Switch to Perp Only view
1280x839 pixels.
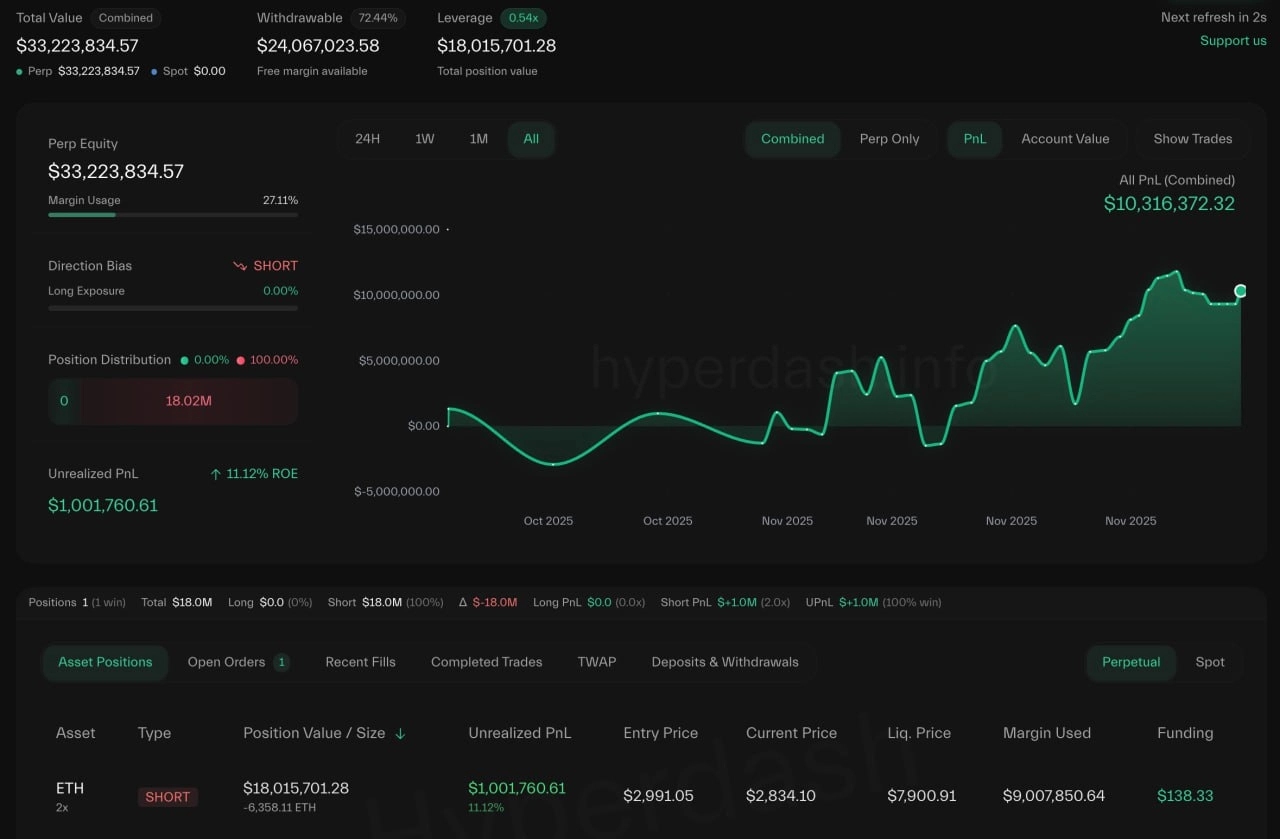[890, 139]
